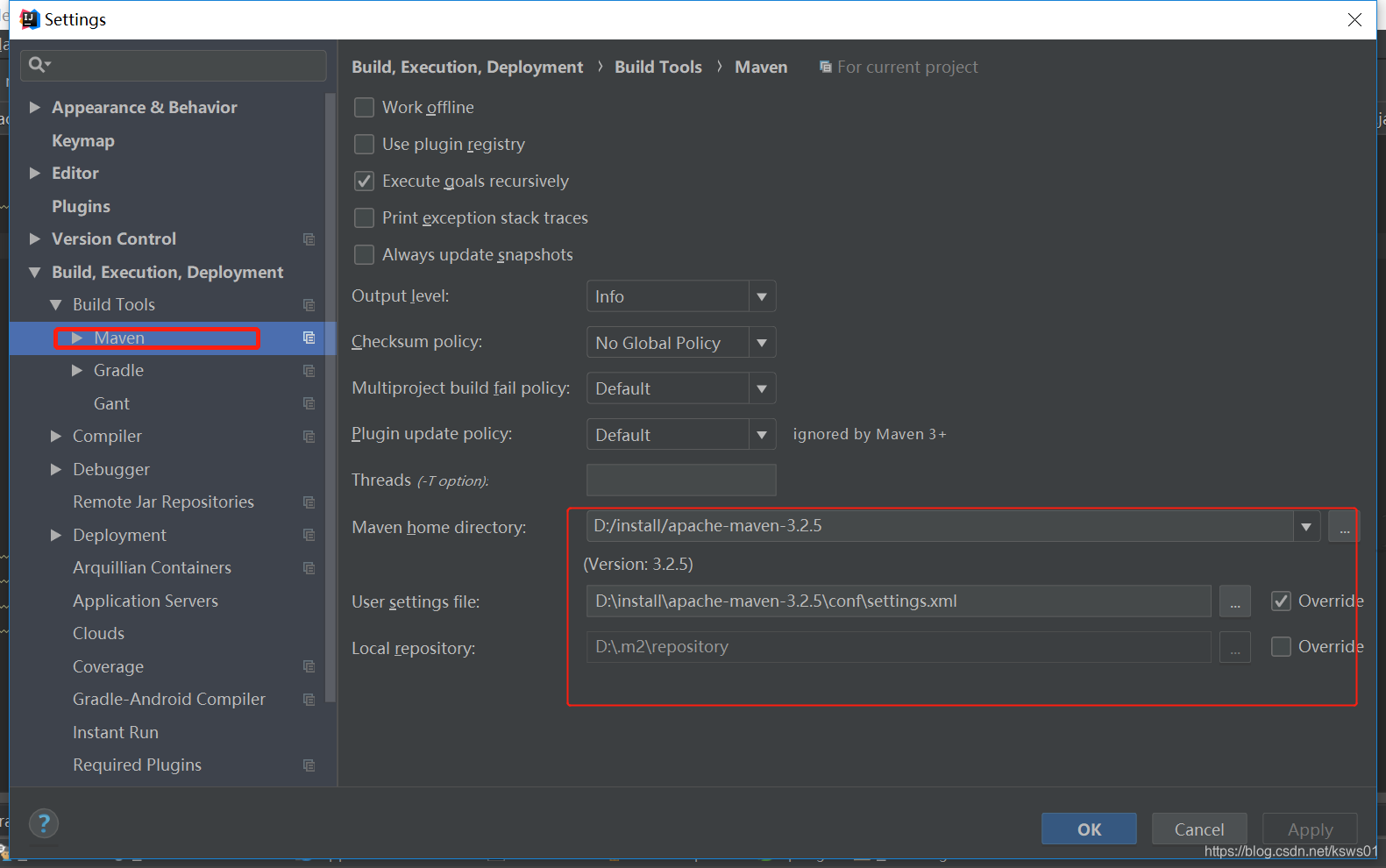Viewport: 1386px width, 868px height.
Task: Click the User settings file path field
Action: tap(899, 601)
